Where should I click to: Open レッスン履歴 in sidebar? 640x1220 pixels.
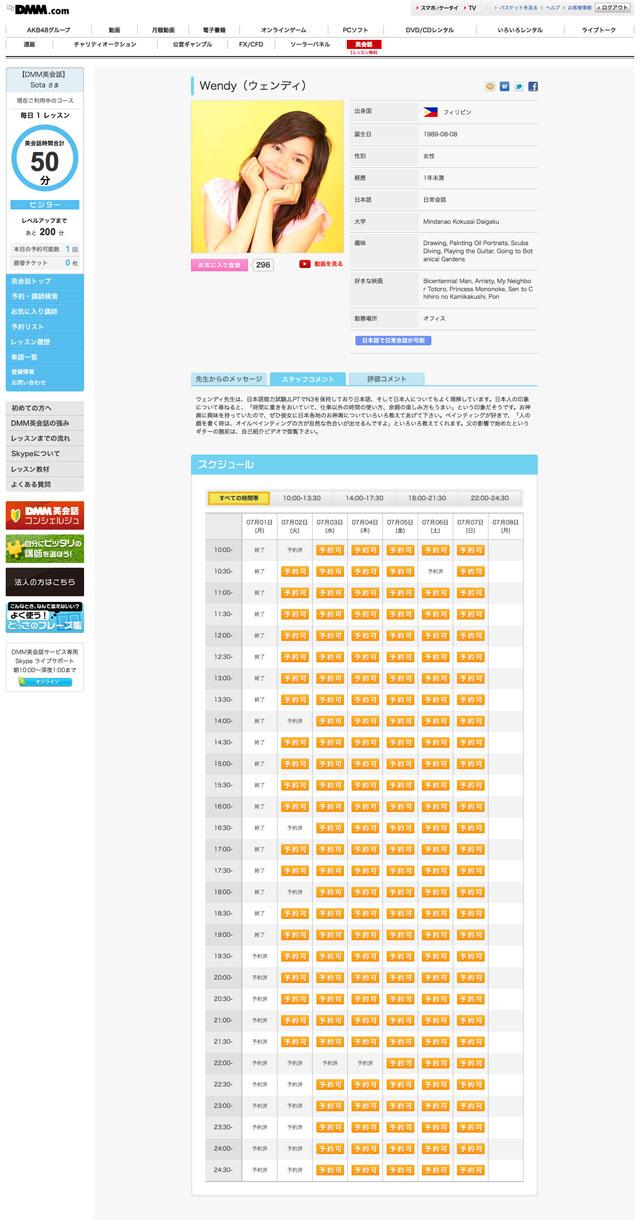[45, 342]
